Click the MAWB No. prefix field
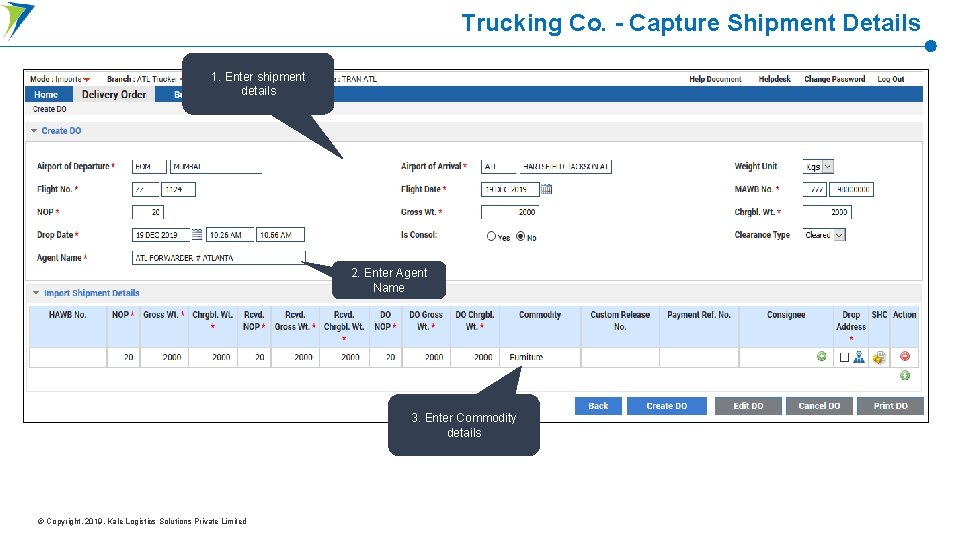The width and height of the screenshot is (960, 540). pyautogui.click(x=815, y=190)
